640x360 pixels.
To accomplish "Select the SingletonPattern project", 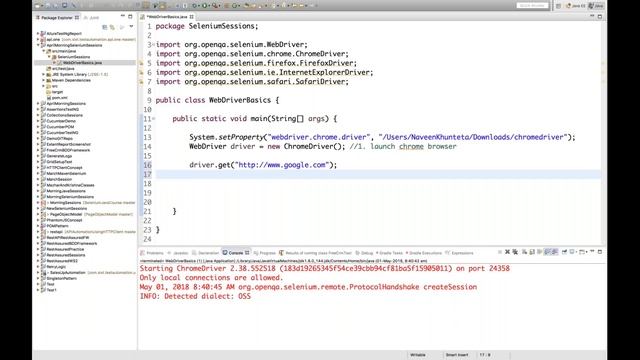I will (x=61, y=278).
